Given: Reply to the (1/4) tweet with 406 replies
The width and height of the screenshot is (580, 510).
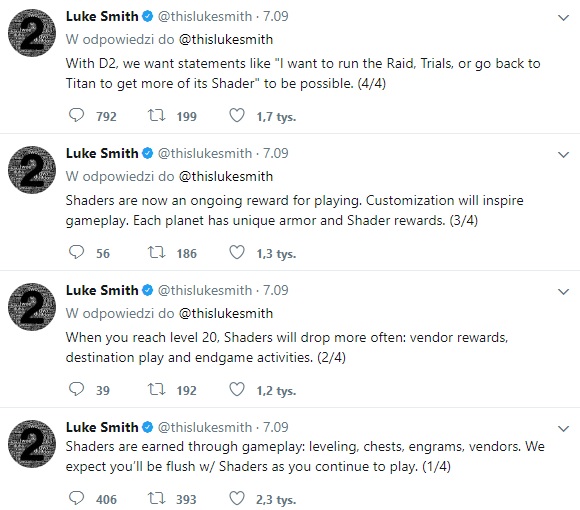Looking at the screenshot, I should click(77, 498).
